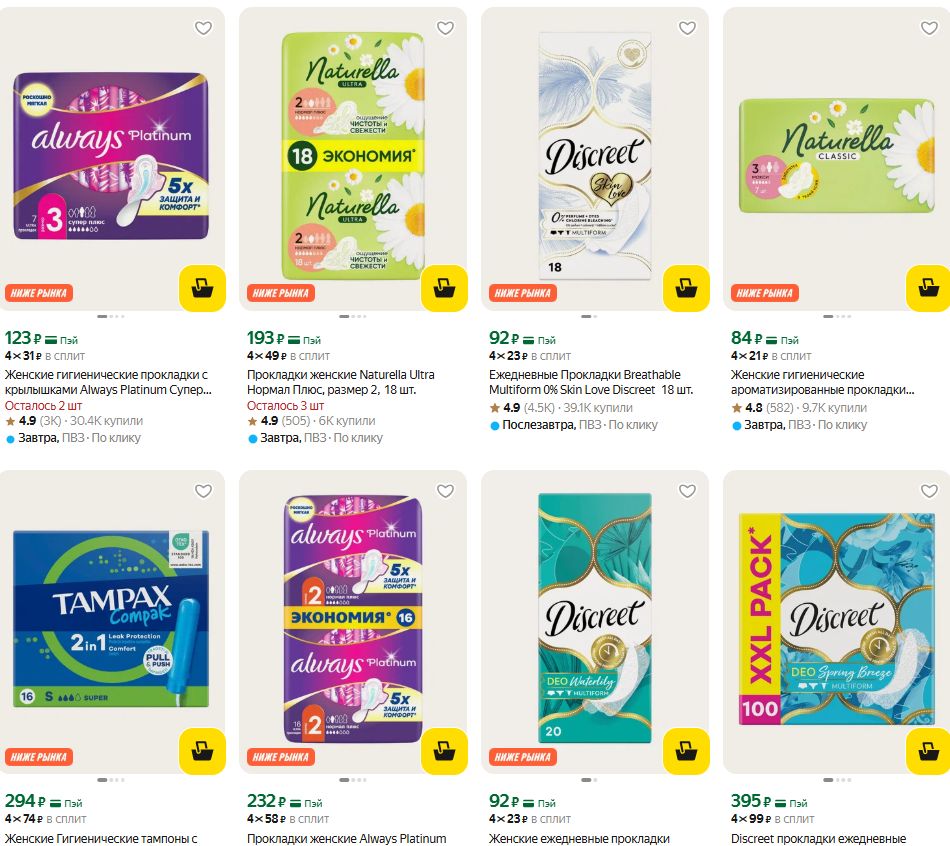The width and height of the screenshot is (950, 846).
Task: Add Discreet XXL Pack 100 to cart
Action: click(928, 751)
